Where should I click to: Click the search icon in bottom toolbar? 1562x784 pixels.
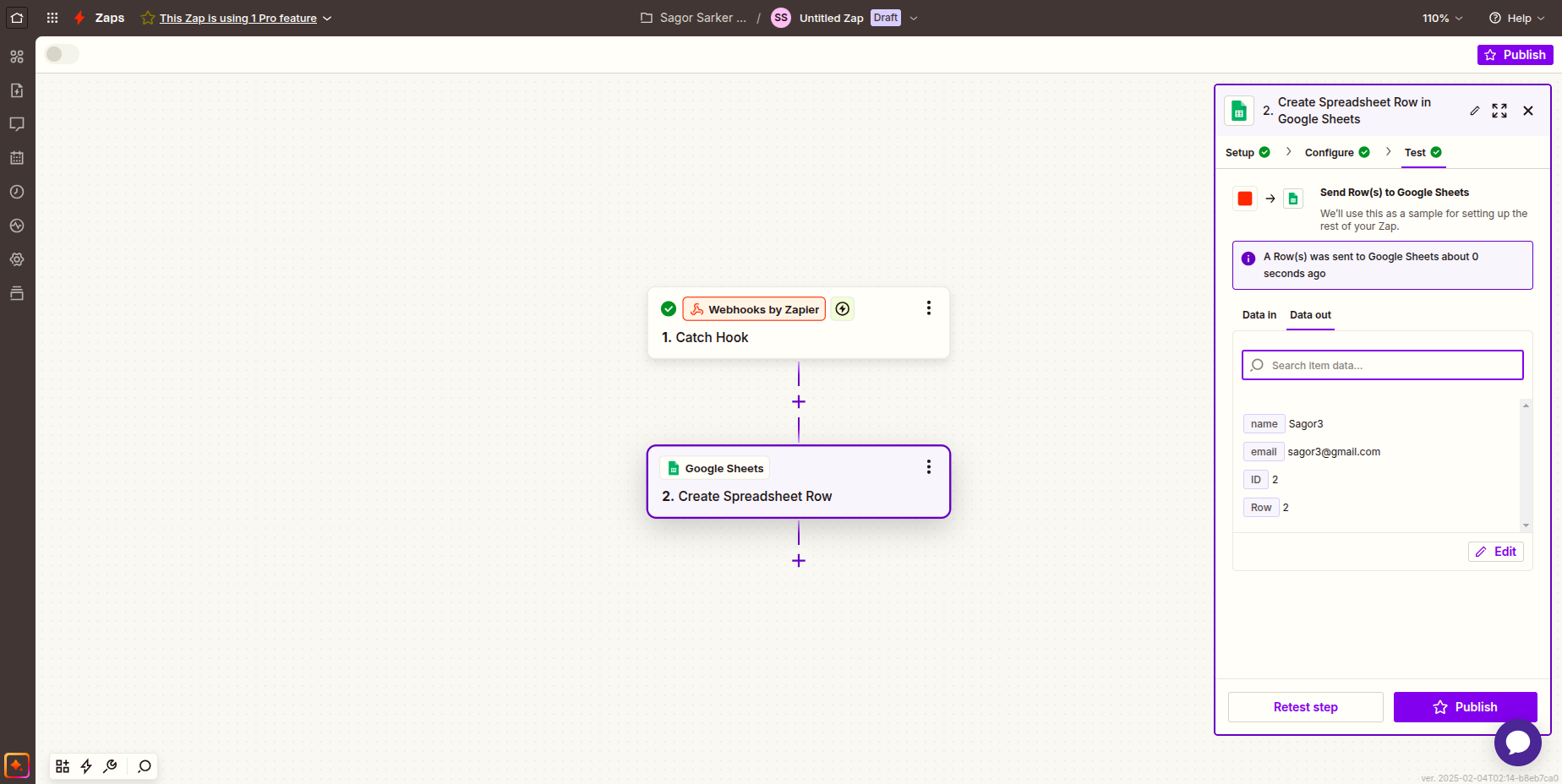[145, 766]
